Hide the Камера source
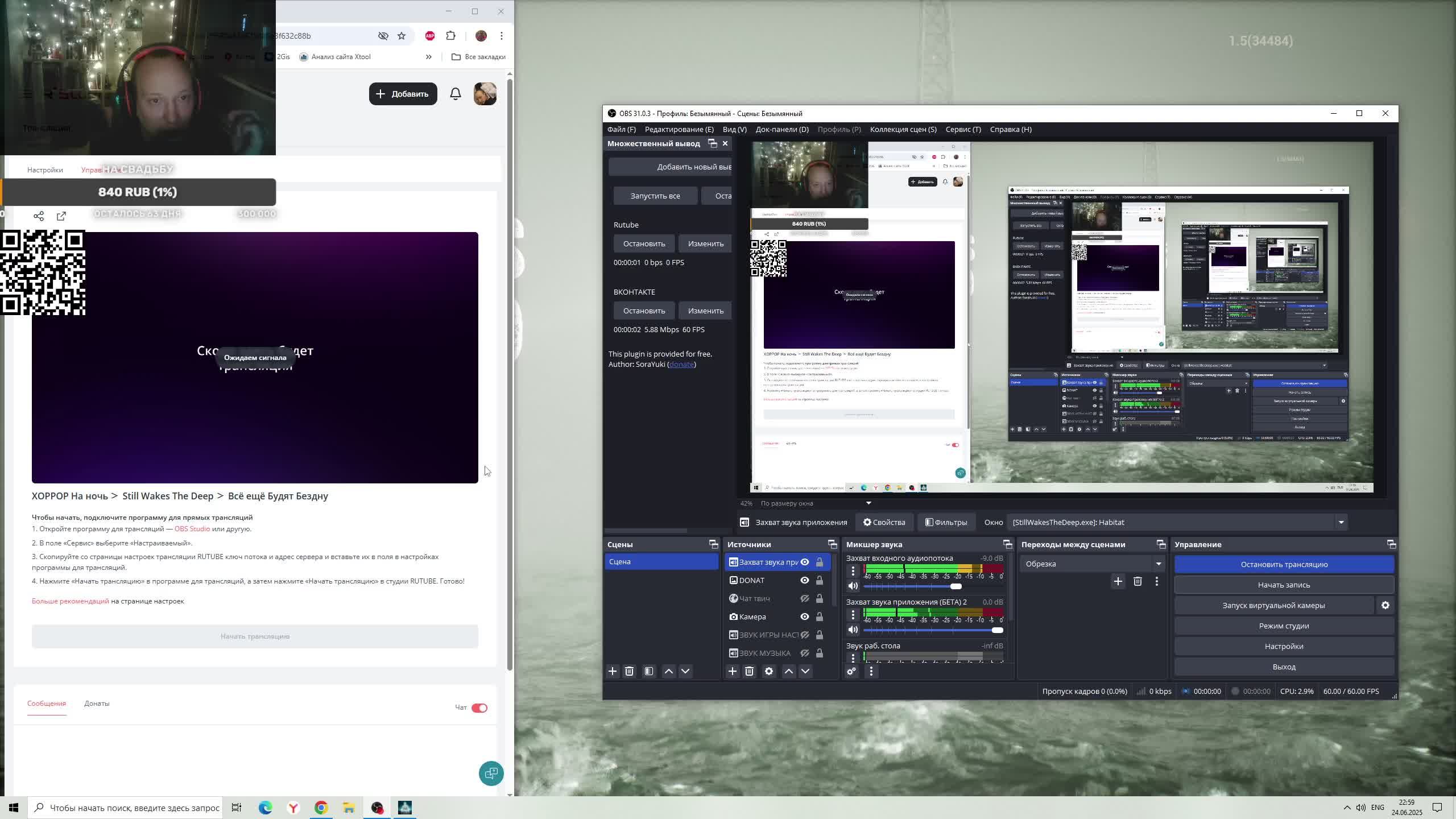 805,617
